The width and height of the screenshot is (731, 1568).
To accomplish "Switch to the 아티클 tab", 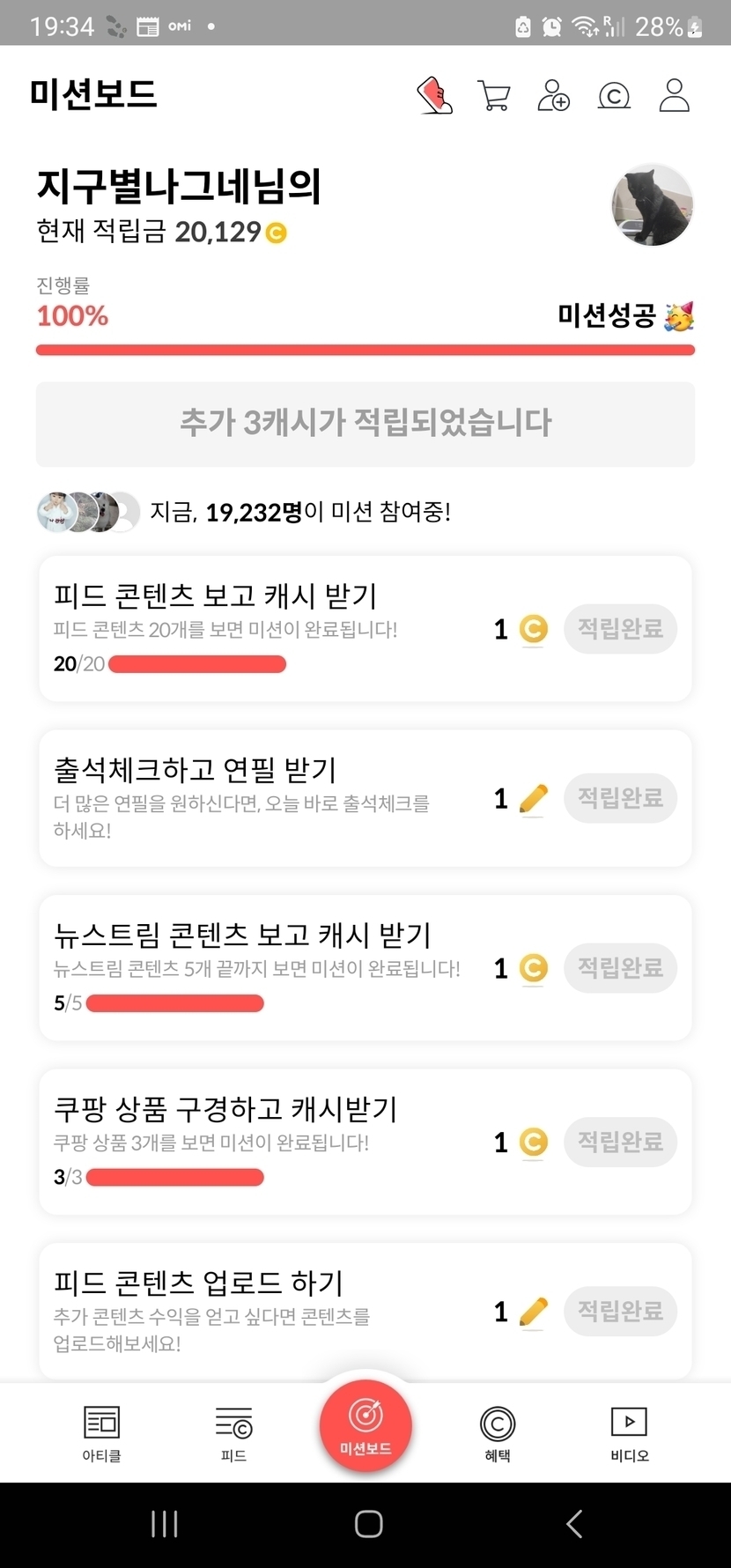I will point(101,1431).
